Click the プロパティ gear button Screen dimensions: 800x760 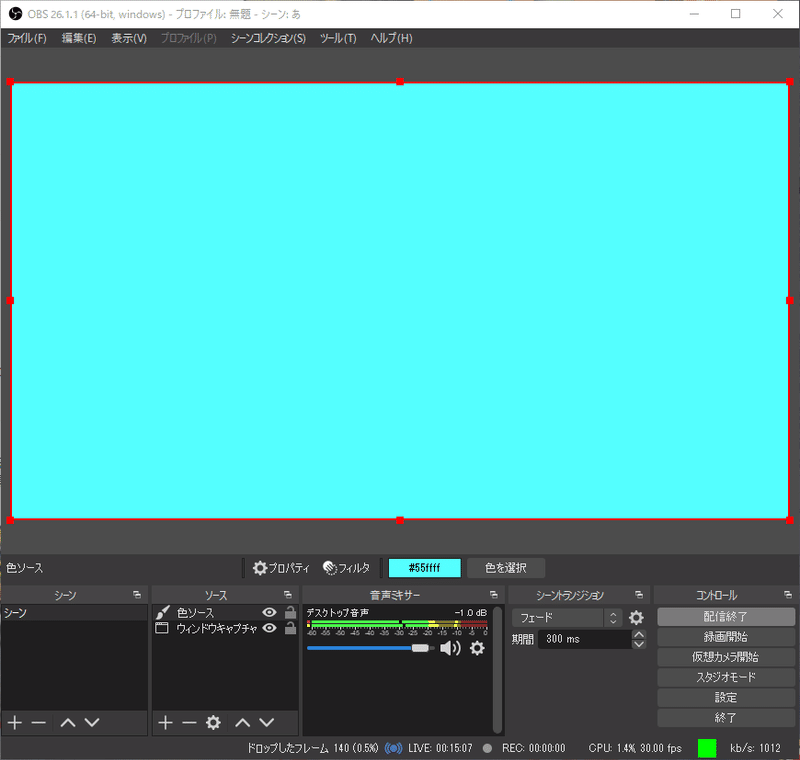click(282, 568)
